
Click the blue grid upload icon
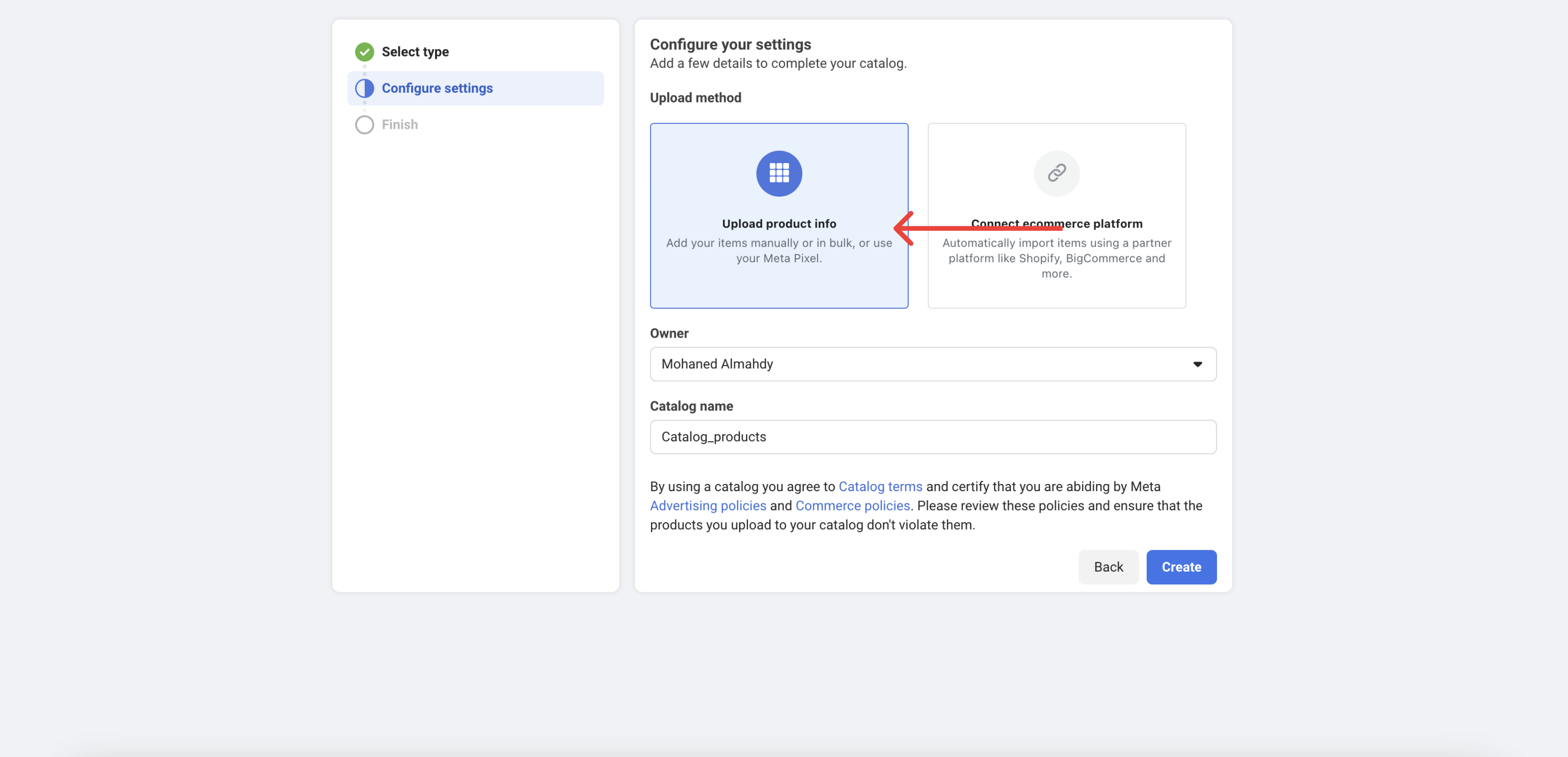(778, 173)
